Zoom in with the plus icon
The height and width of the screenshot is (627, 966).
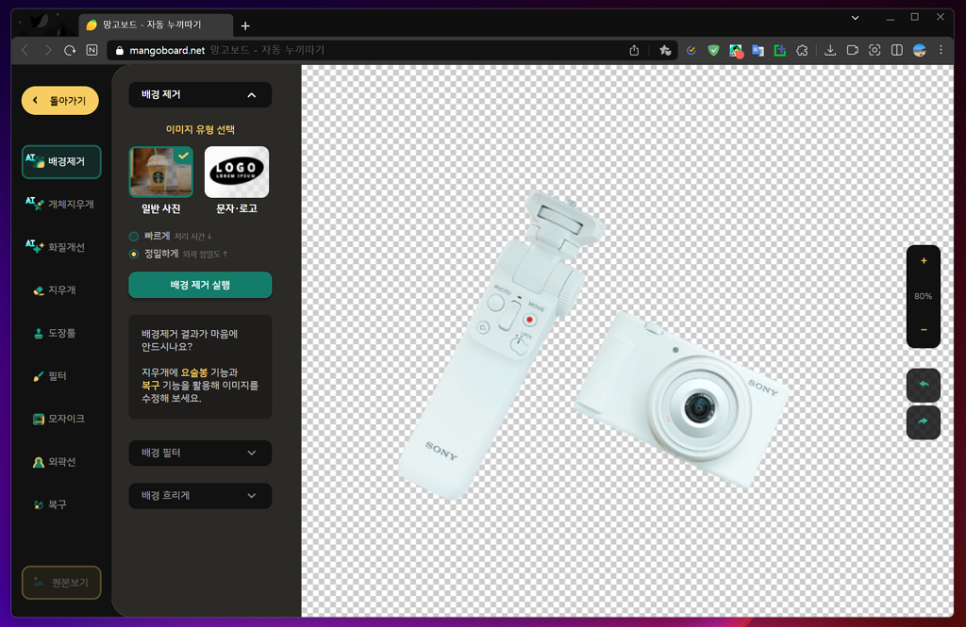tap(923, 261)
